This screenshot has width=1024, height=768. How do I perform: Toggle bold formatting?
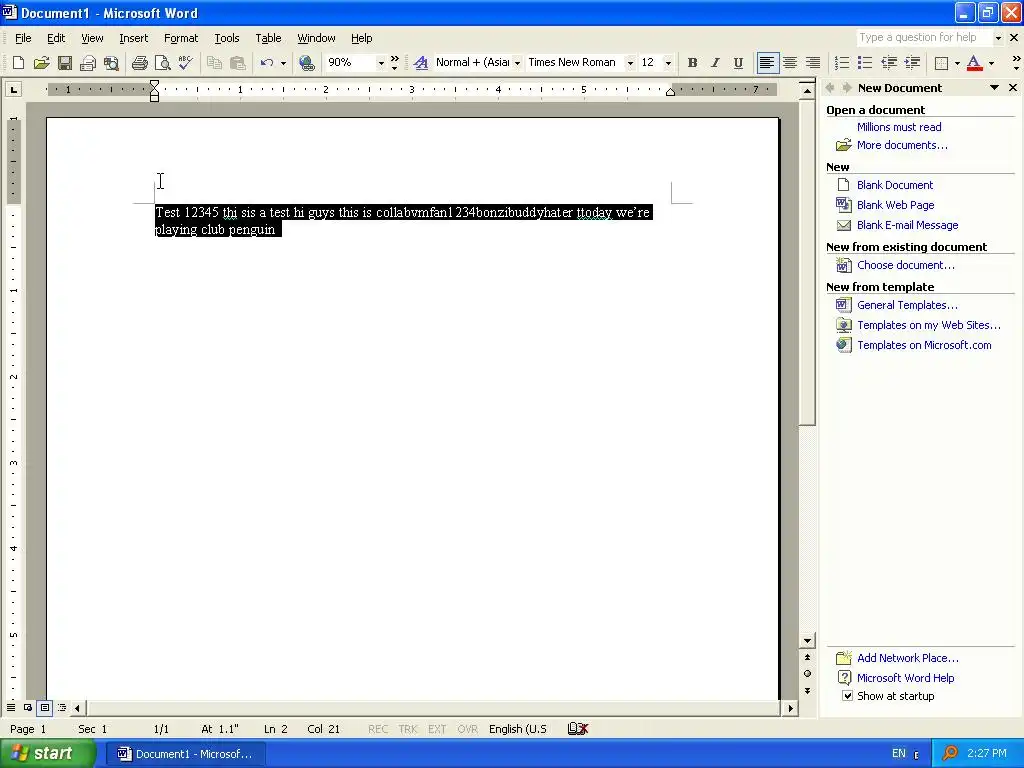(x=692, y=63)
